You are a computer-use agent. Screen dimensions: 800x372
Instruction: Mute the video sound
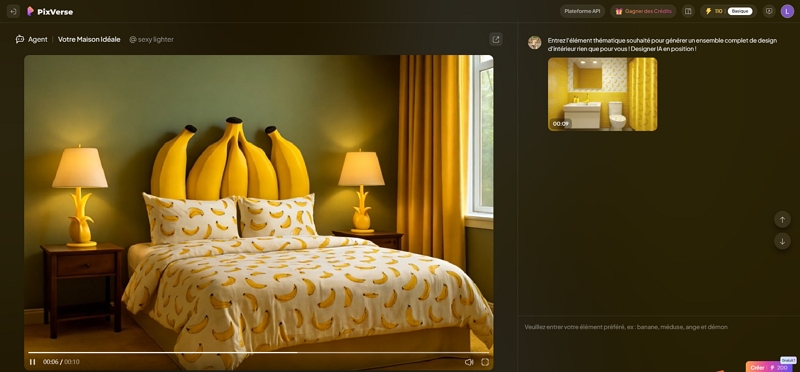(x=469, y=362)
